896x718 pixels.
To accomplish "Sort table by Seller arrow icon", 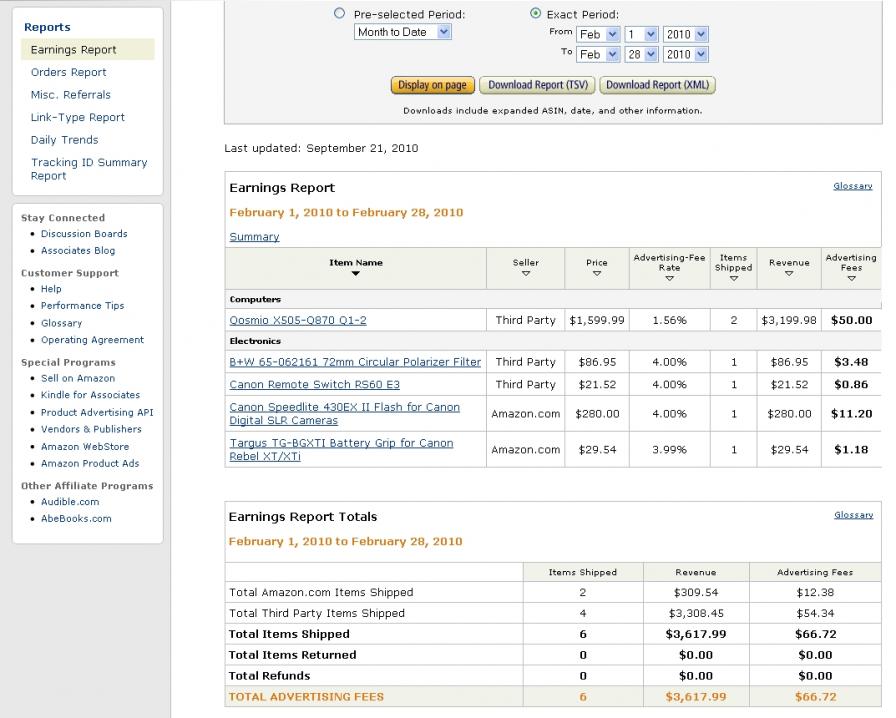I will (x=526, y=274).
